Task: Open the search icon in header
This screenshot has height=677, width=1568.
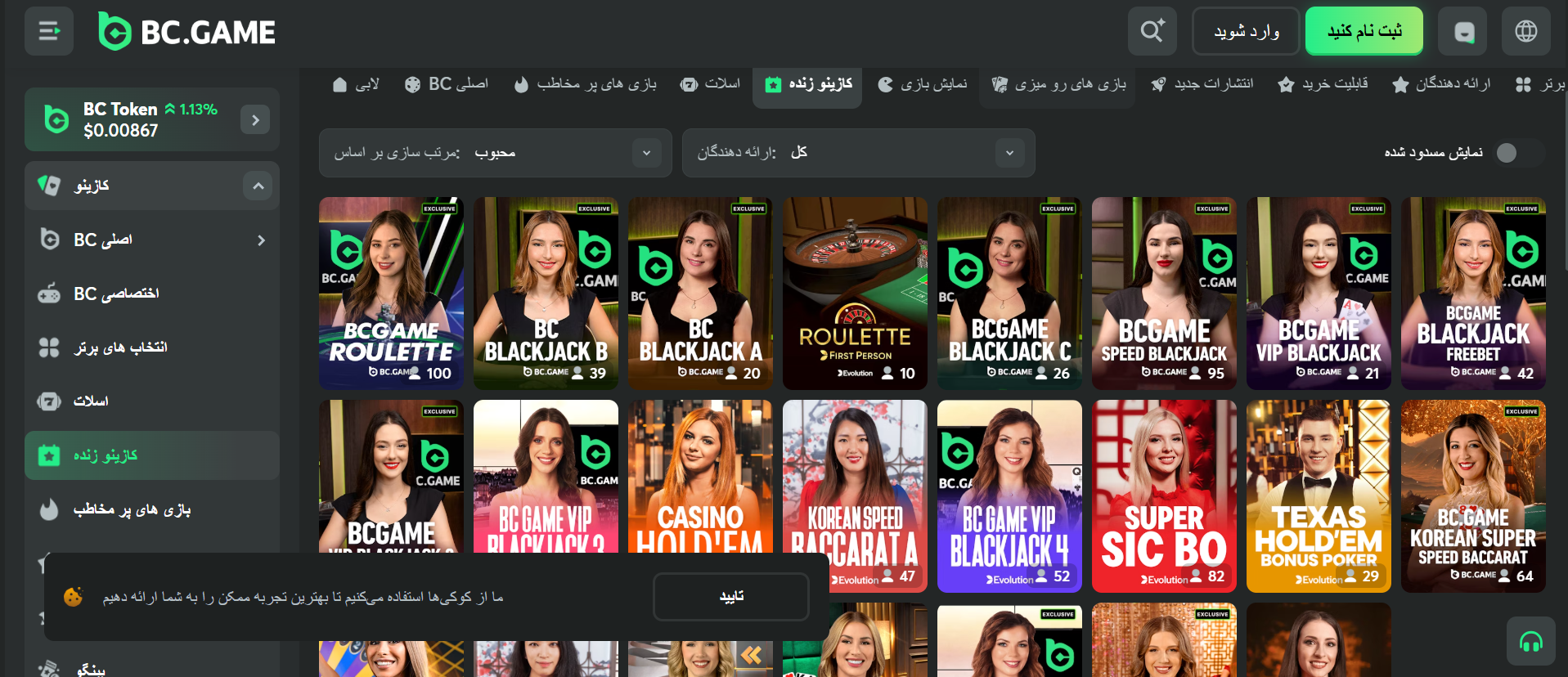Action: click(x=1152, y=31)
